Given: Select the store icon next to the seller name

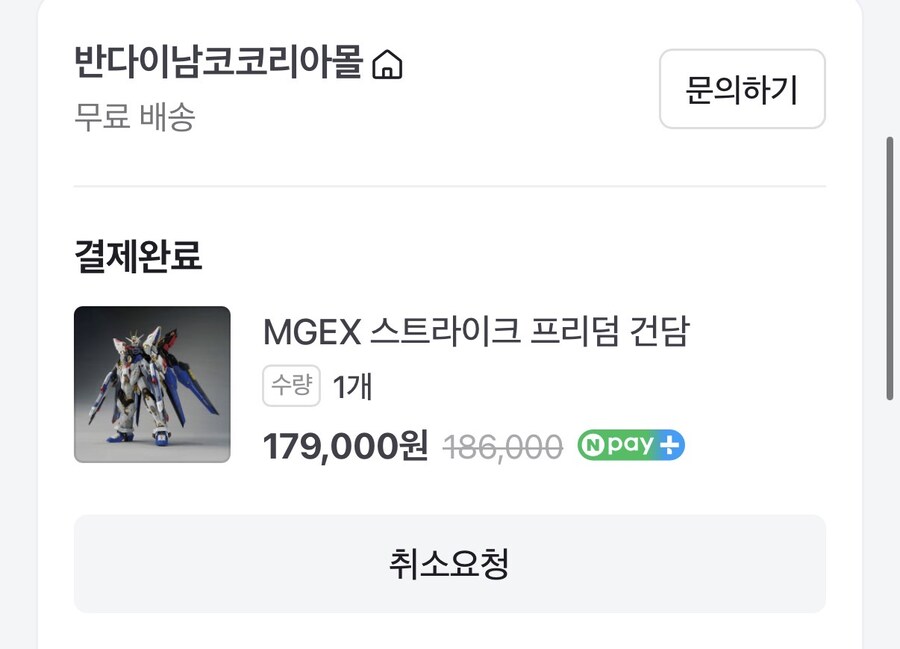Looking at the screenshot, I should click(388, 63).
